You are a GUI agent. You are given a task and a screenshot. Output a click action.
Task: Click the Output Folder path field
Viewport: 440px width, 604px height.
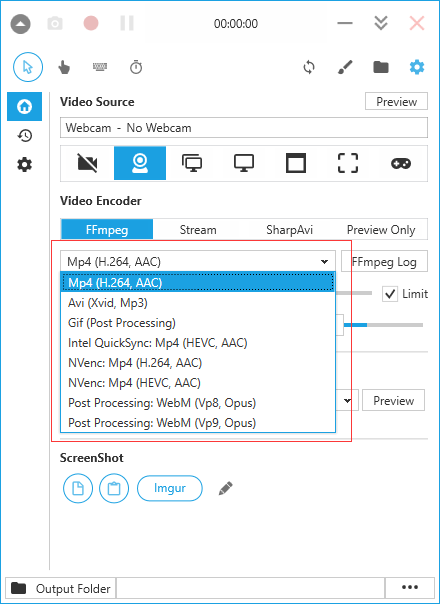coord(250,588)
